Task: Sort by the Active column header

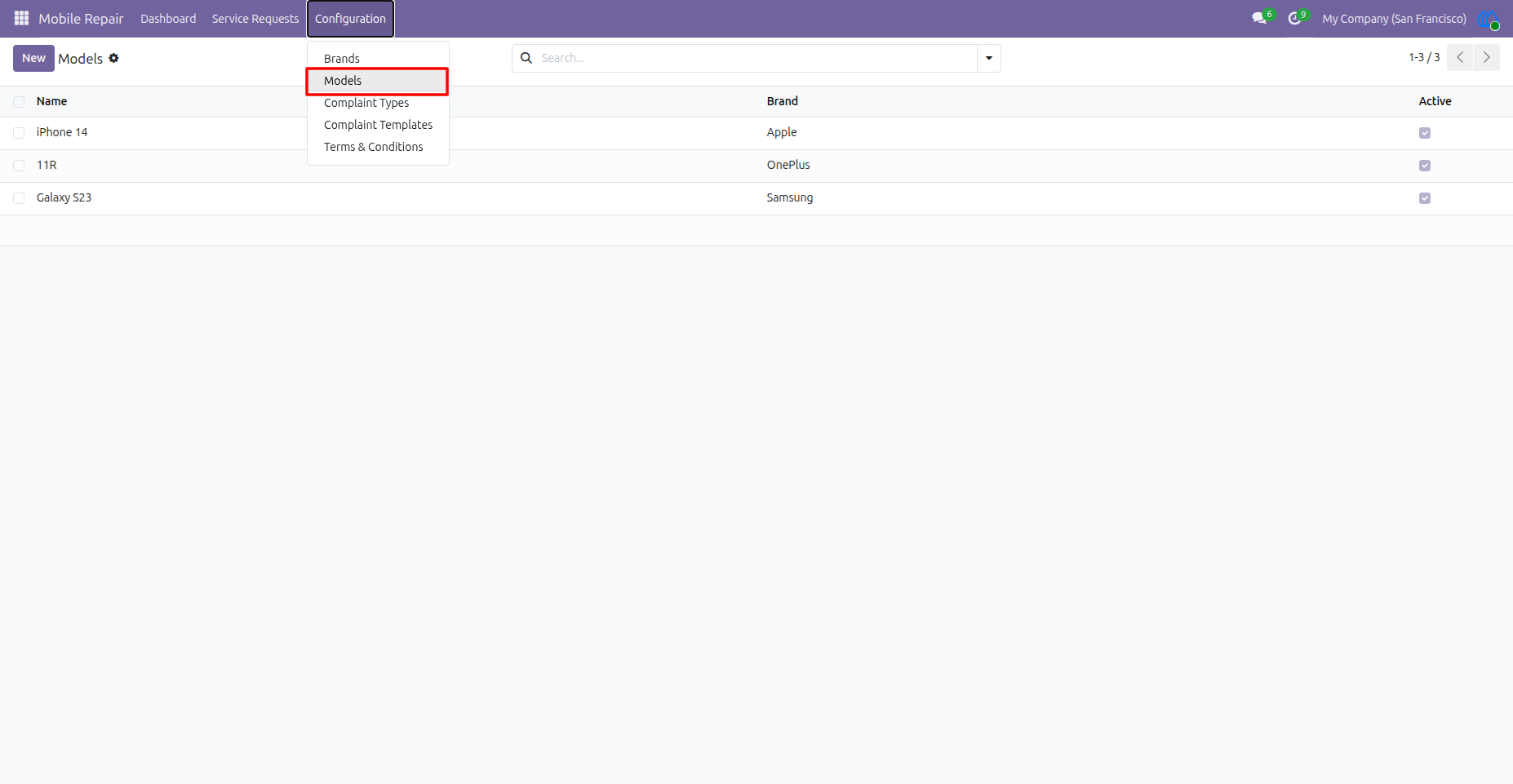Action: click(1435, 101)
